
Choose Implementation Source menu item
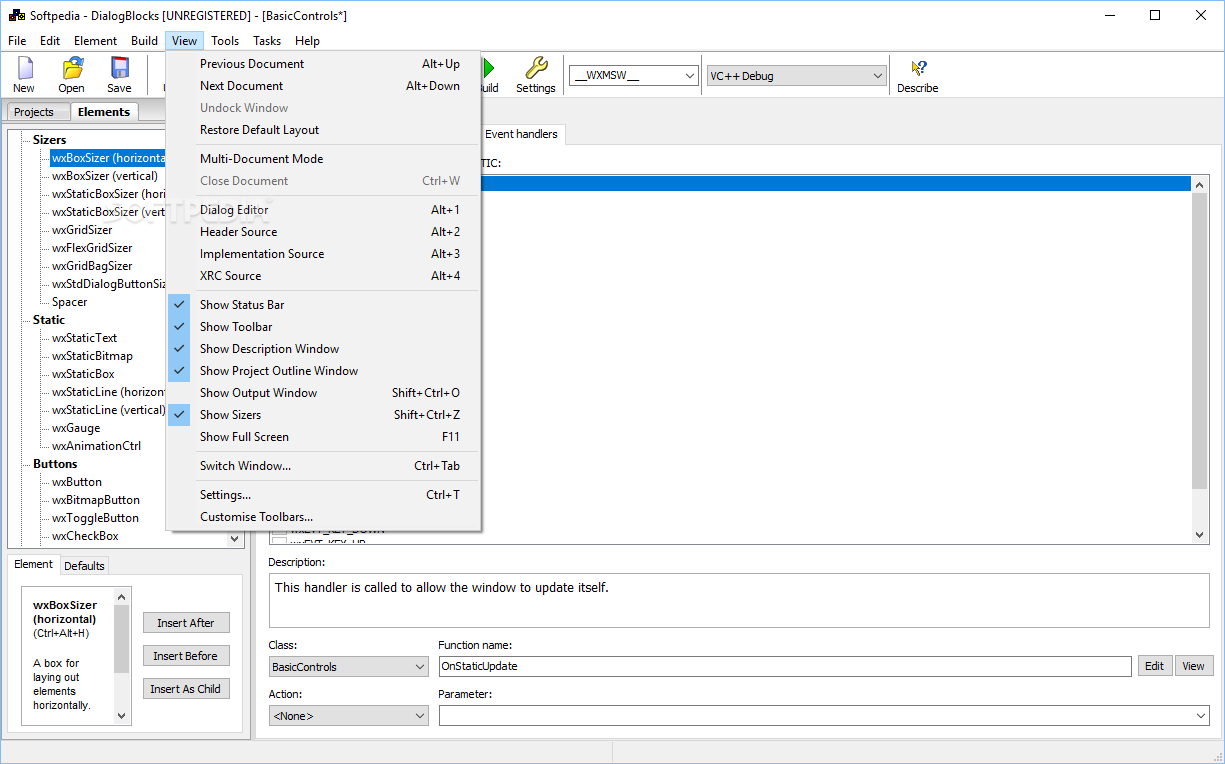pos(324,254)
